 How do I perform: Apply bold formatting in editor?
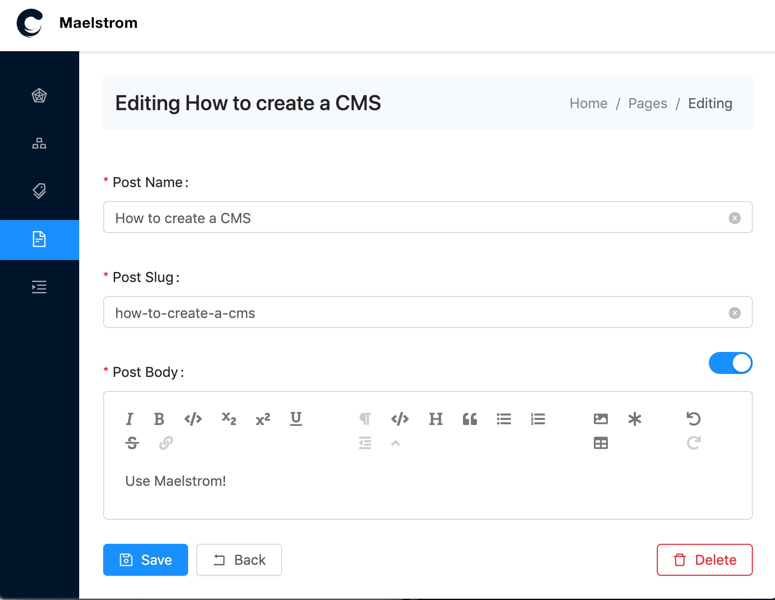(x=159, y=419)
